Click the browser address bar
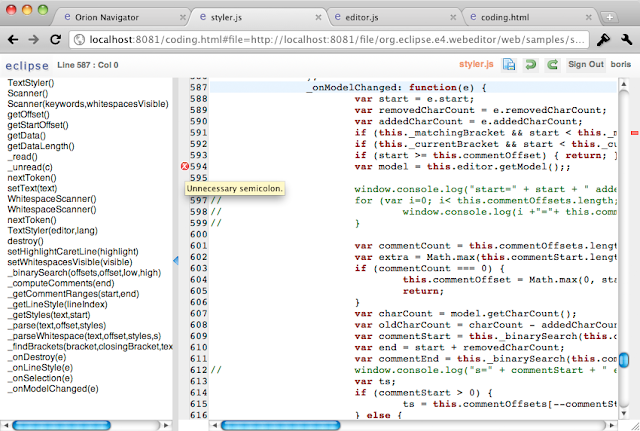 (329, 40)
